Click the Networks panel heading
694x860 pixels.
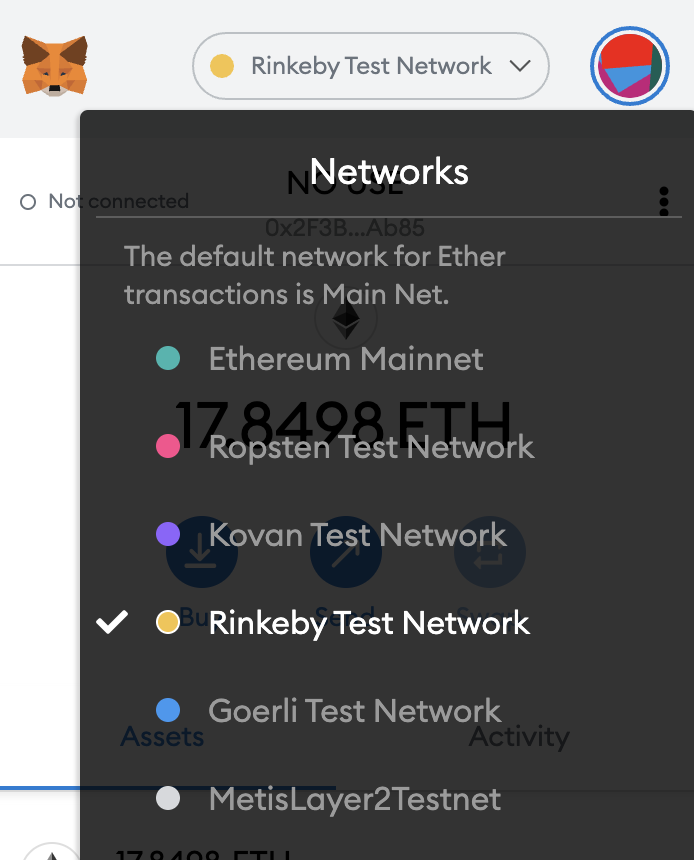(389, 172)
